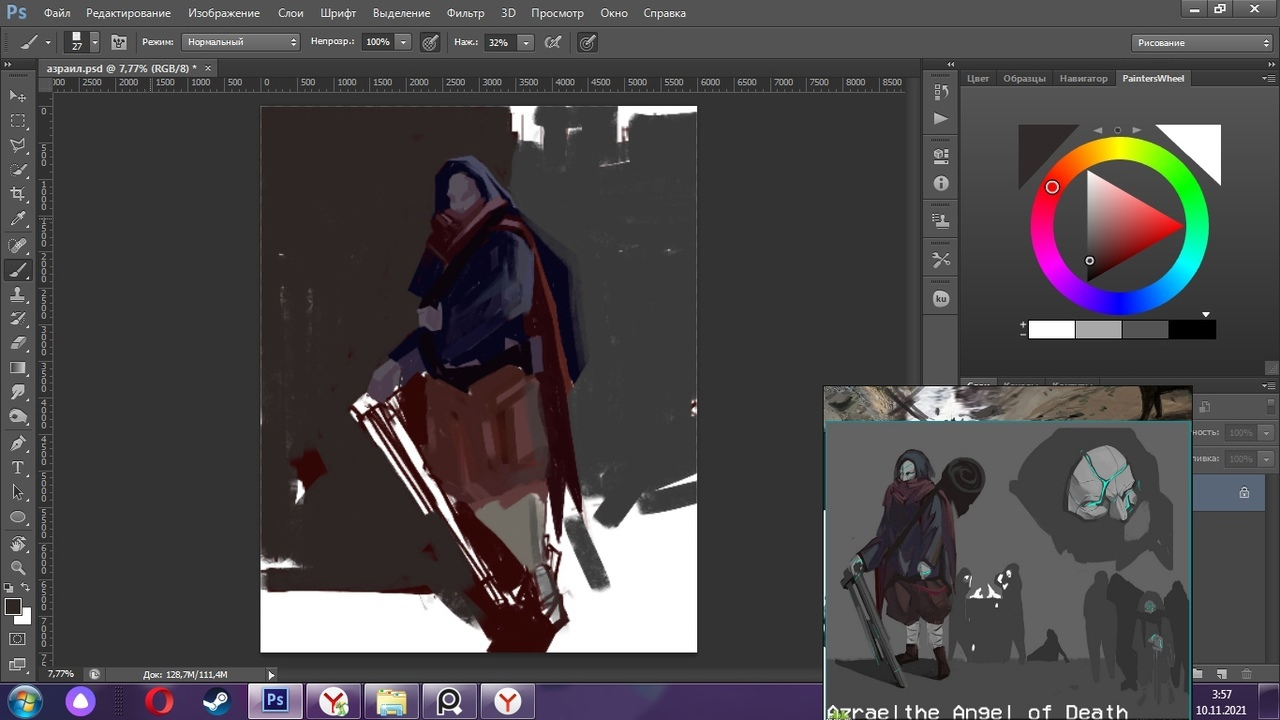1280x720 pixels.
Task: Select the Ellipse shape tool
Action: coord(18,517)
